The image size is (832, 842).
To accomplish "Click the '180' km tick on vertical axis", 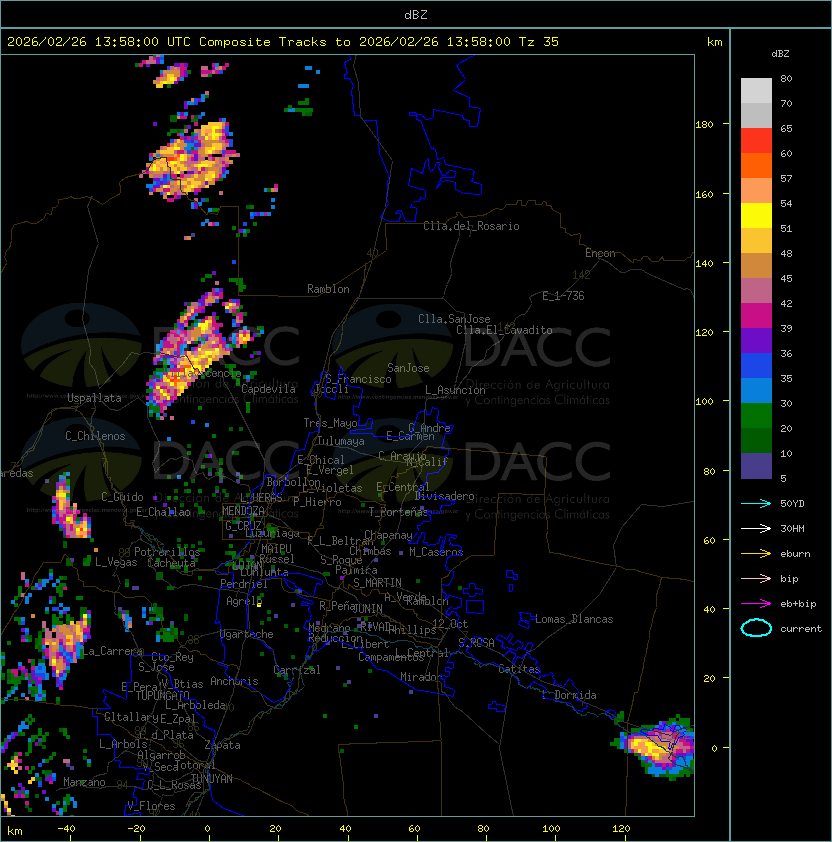I will pos(704,125).
